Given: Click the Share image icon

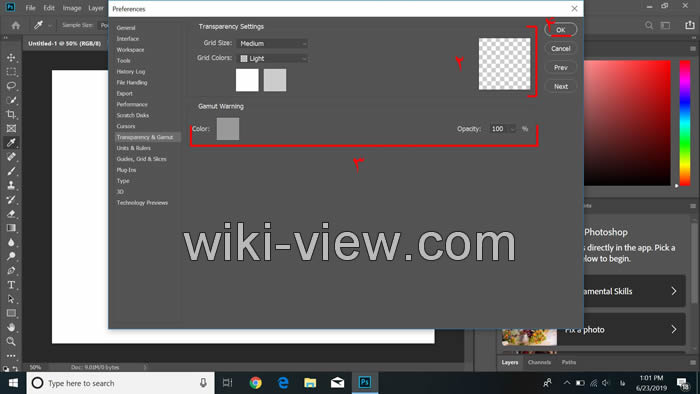Looking at the screenshot, I should 690,25.
